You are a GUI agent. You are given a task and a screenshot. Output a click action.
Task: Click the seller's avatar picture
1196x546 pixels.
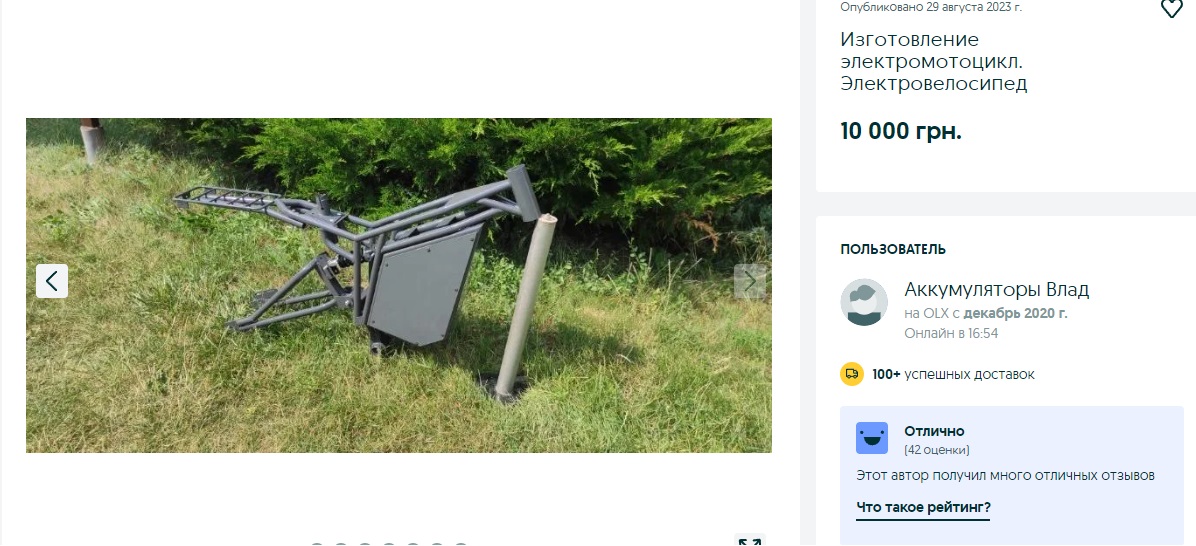(864, 302)
